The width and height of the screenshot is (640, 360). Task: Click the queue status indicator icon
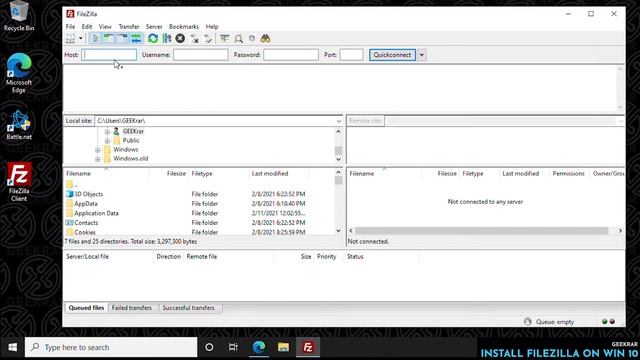coord(528,322)
